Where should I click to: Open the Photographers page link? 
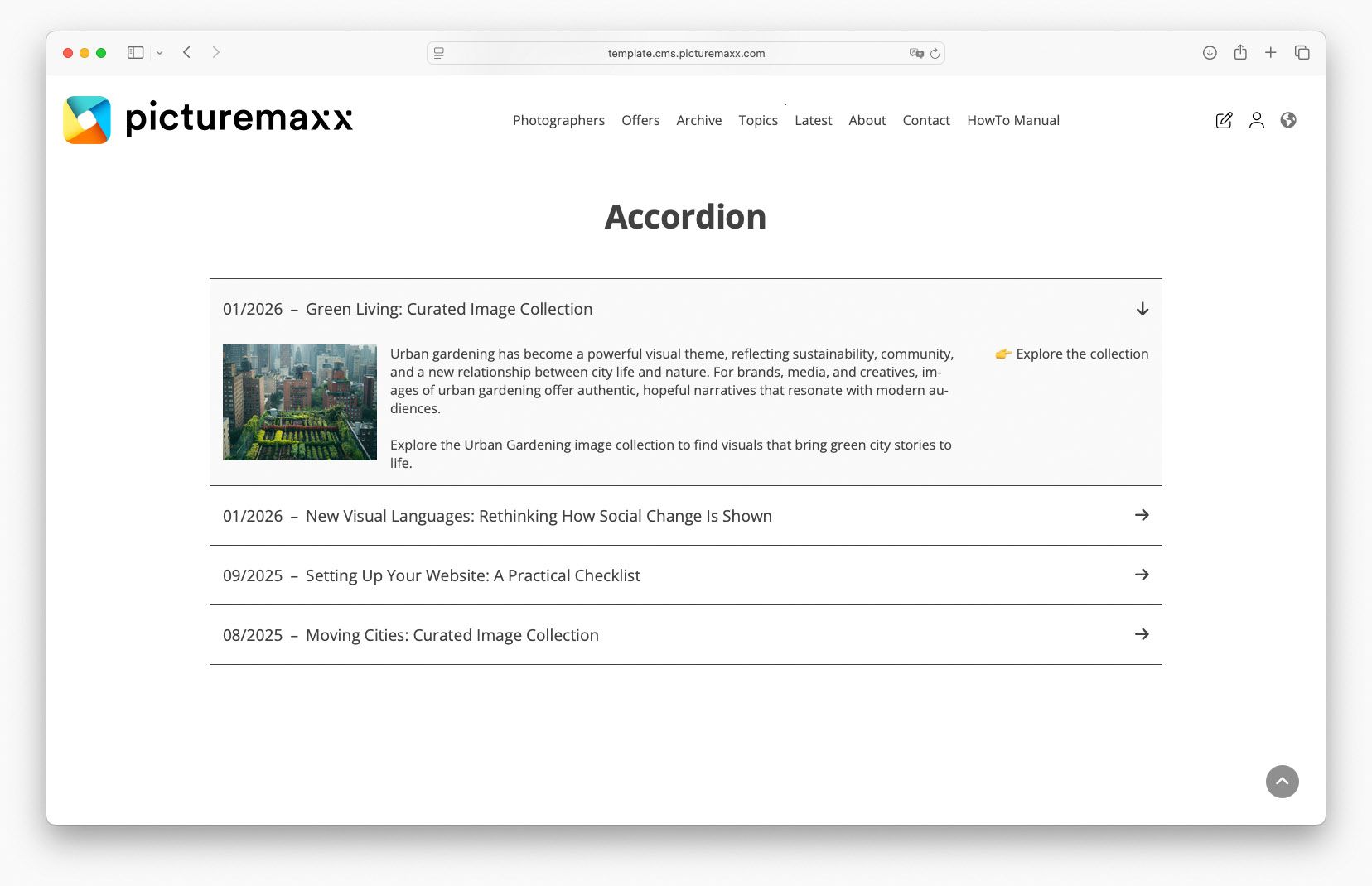point(558,120)
